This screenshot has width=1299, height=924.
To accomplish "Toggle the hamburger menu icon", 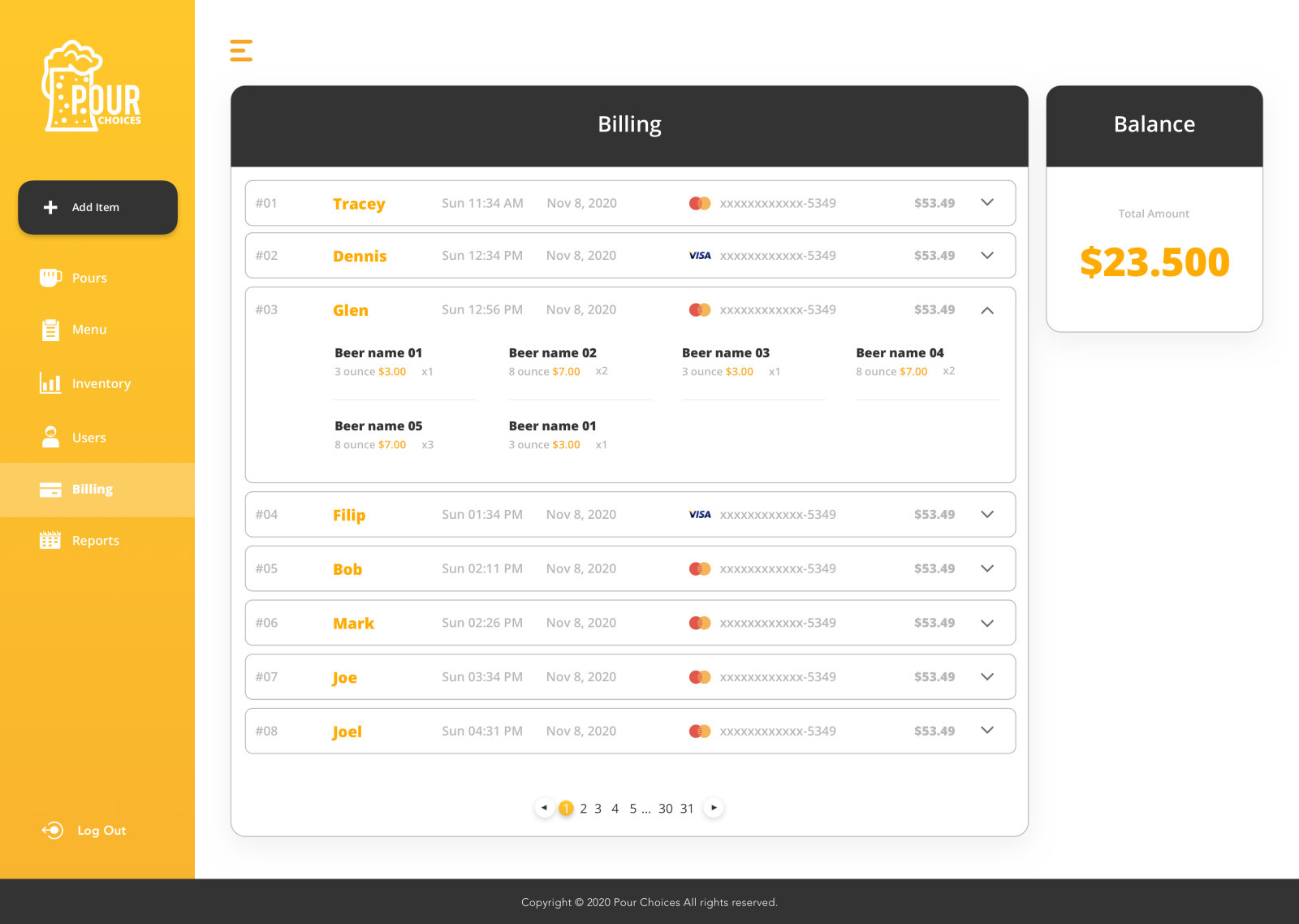I will 241,50.
